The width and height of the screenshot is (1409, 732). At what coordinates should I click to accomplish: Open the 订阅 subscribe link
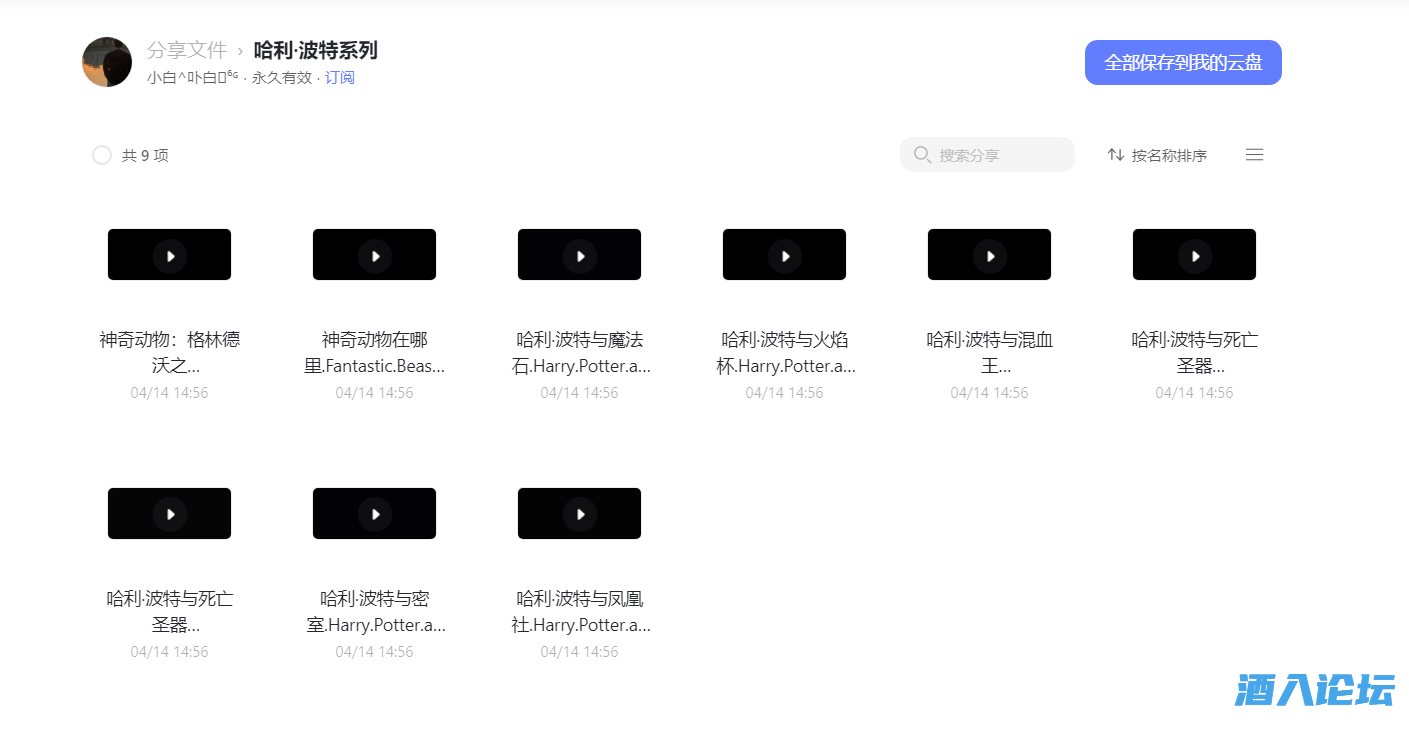pos(339,77)
